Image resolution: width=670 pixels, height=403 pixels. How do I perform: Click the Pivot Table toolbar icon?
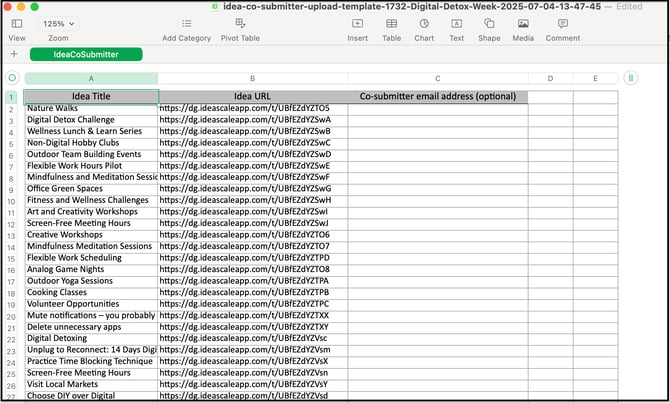[x=239, y=23]
